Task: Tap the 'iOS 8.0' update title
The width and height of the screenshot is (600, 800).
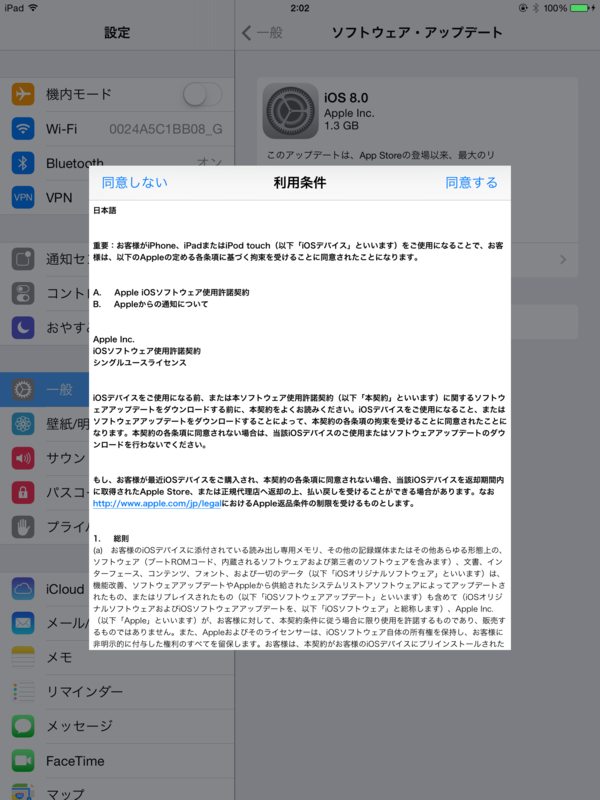Action: click(x=346, y=98)
